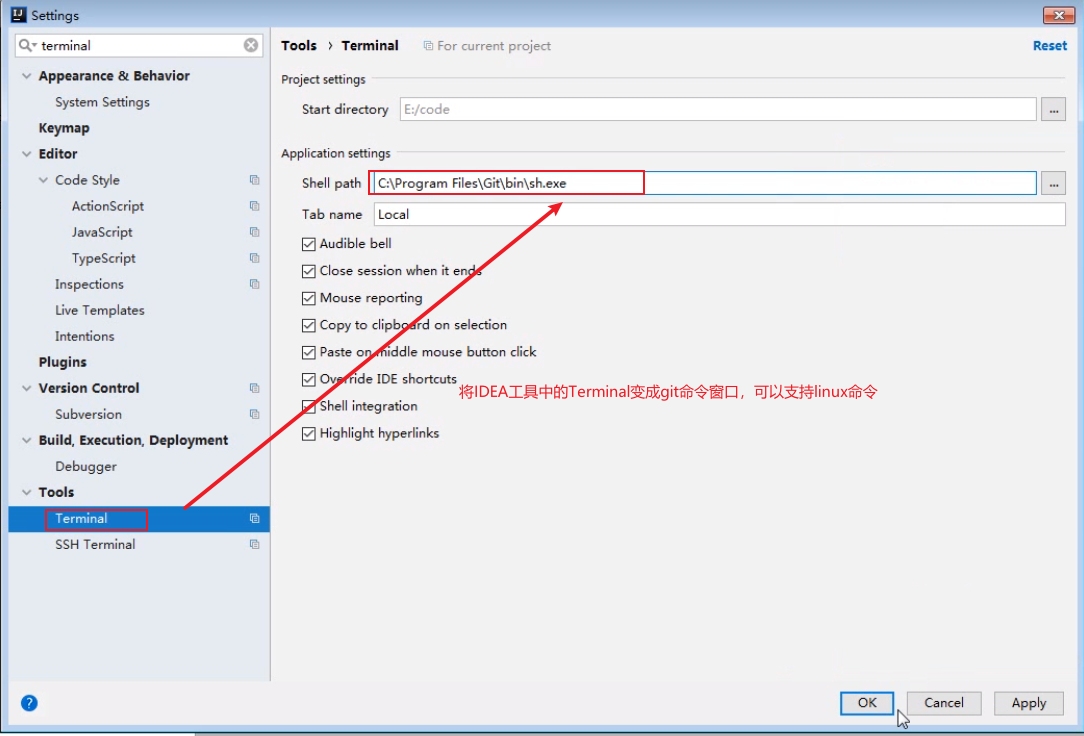Toggle Mouse reporting checkbox
Viewport: 1084px width, 736px height.
pyautogui.click(x=308, y=298)
